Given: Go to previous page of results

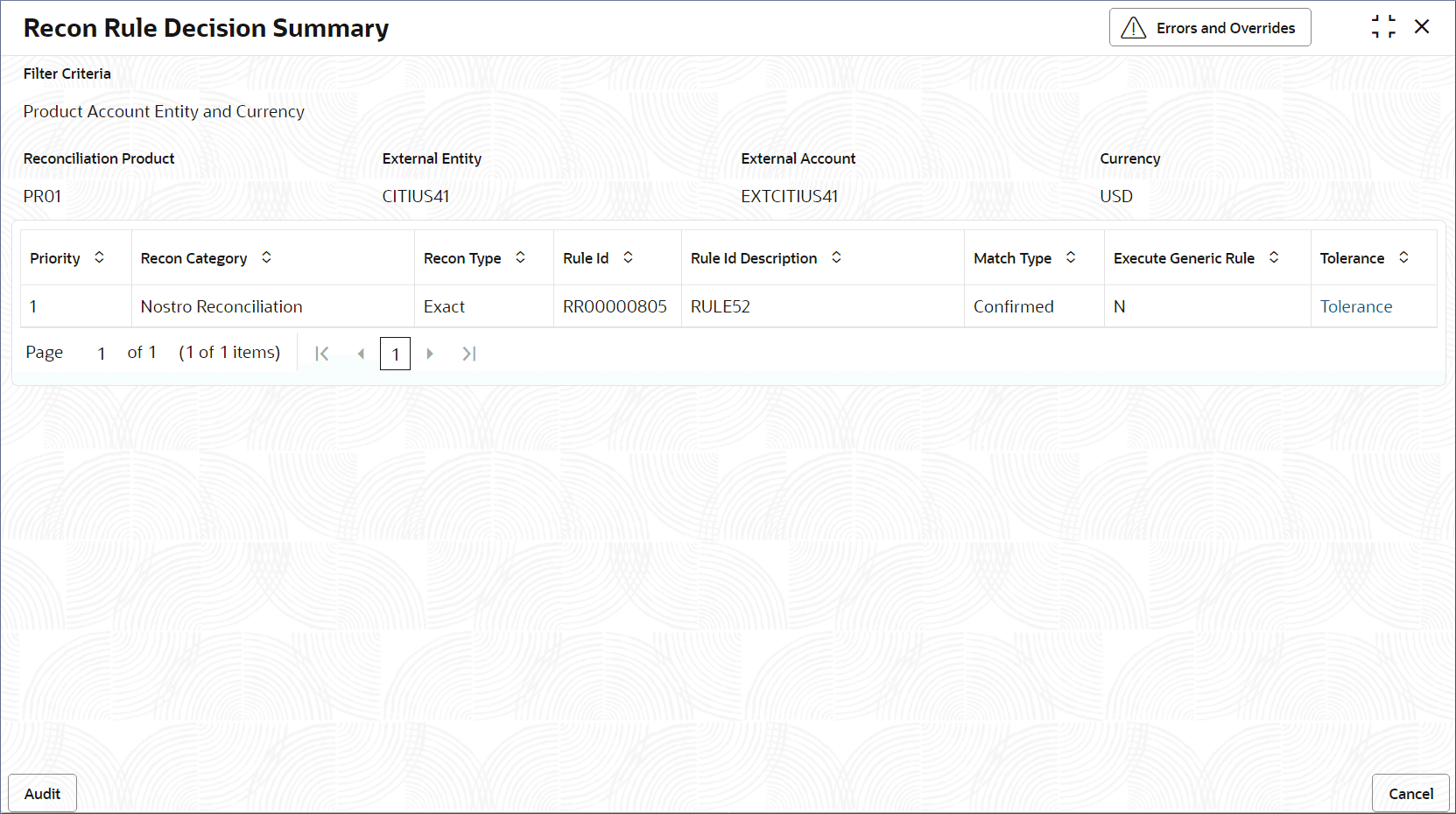Looking at the screenshot, I should tap(361, 354).
